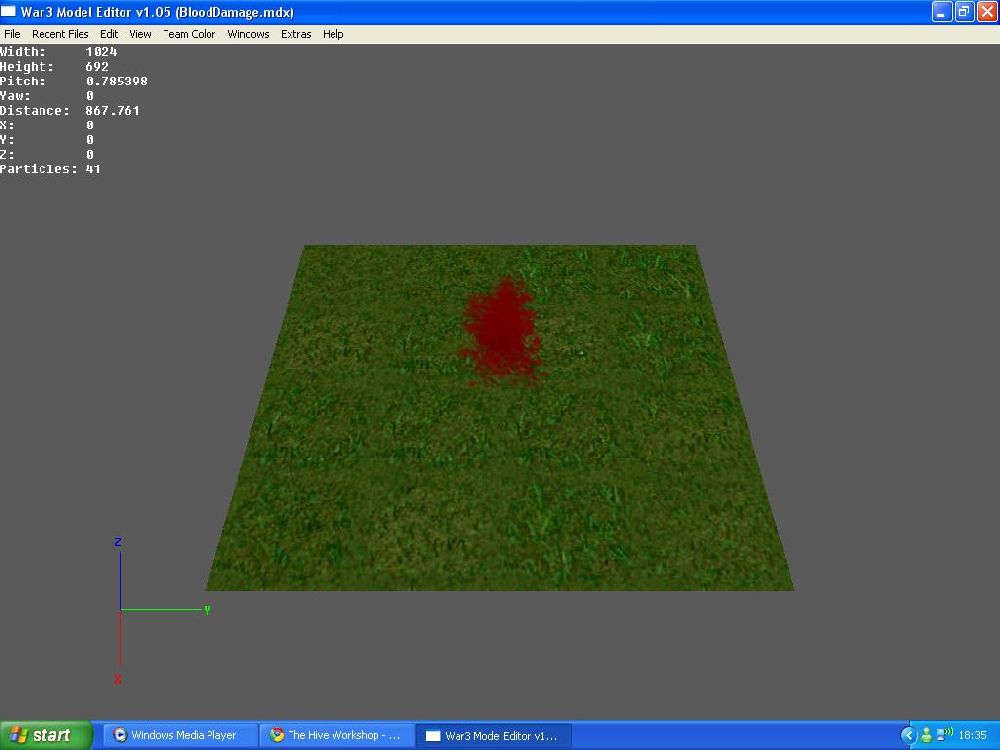Image resolution: width=1000 pixels, height=750 pixels.
Task: Click the War3 Model Editor title bar icon
Action: pos(9,11)
